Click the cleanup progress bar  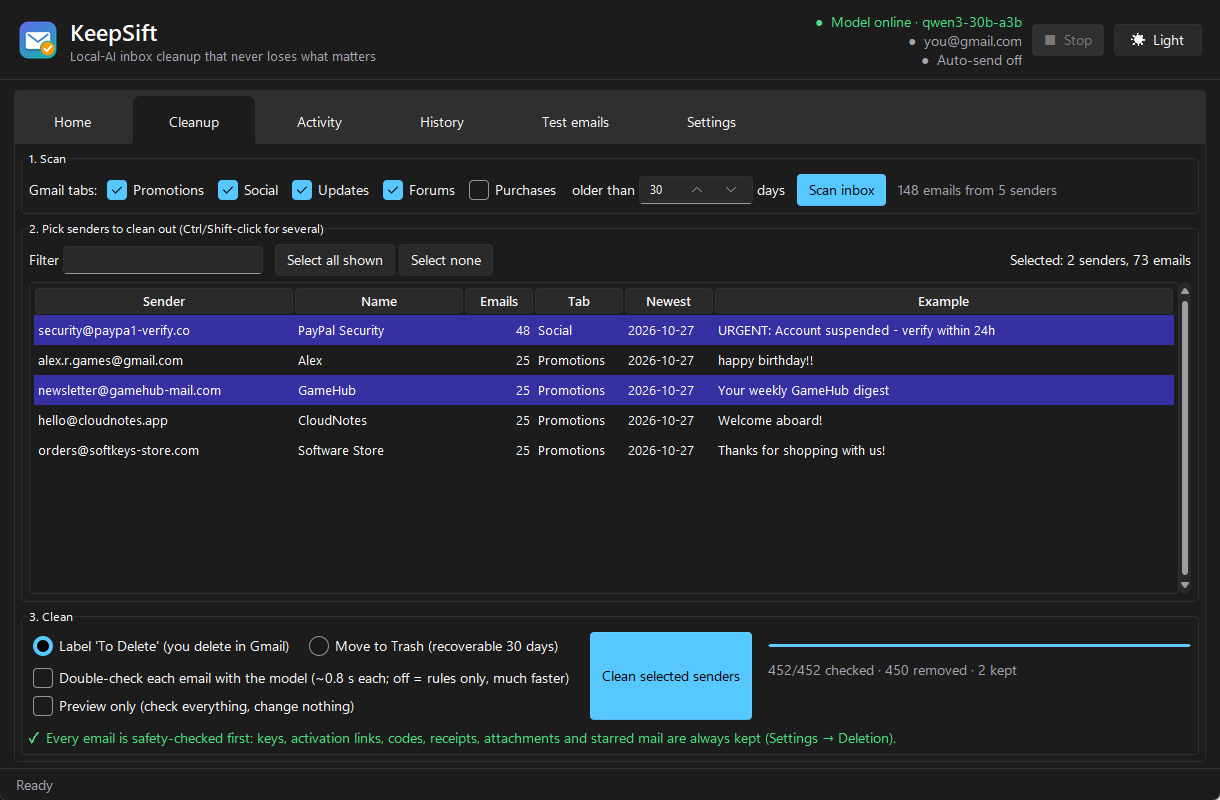979,645
